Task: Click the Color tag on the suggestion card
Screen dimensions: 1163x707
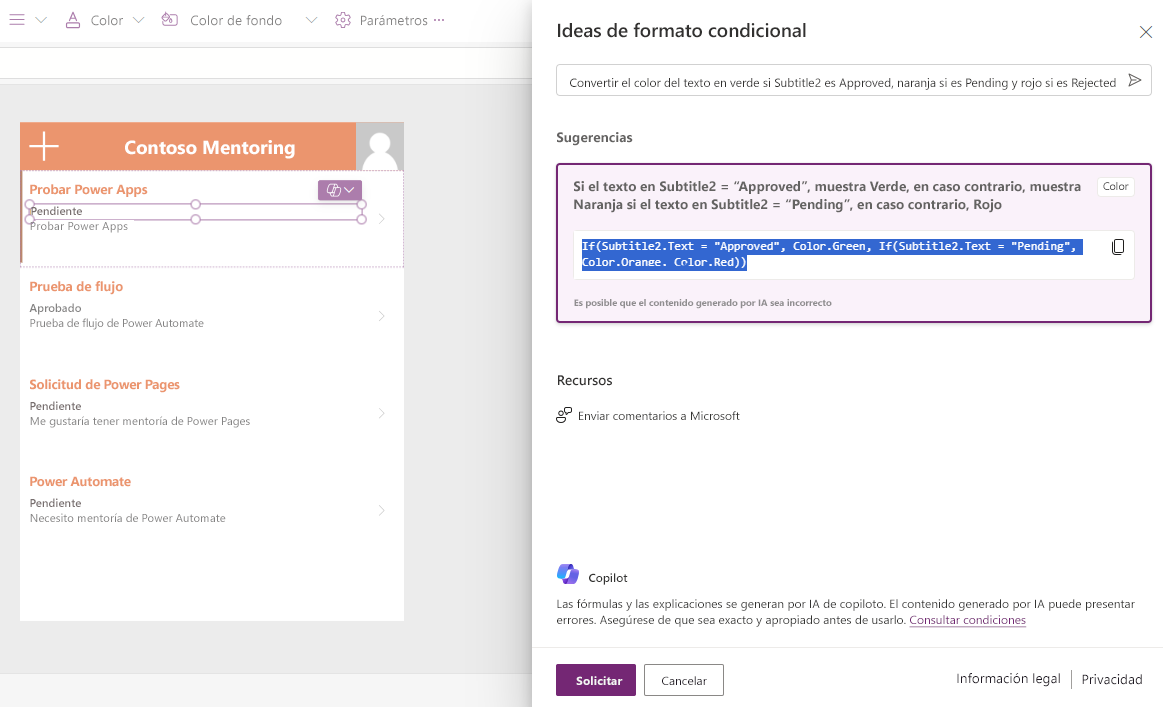Action: coord(1116,187)
